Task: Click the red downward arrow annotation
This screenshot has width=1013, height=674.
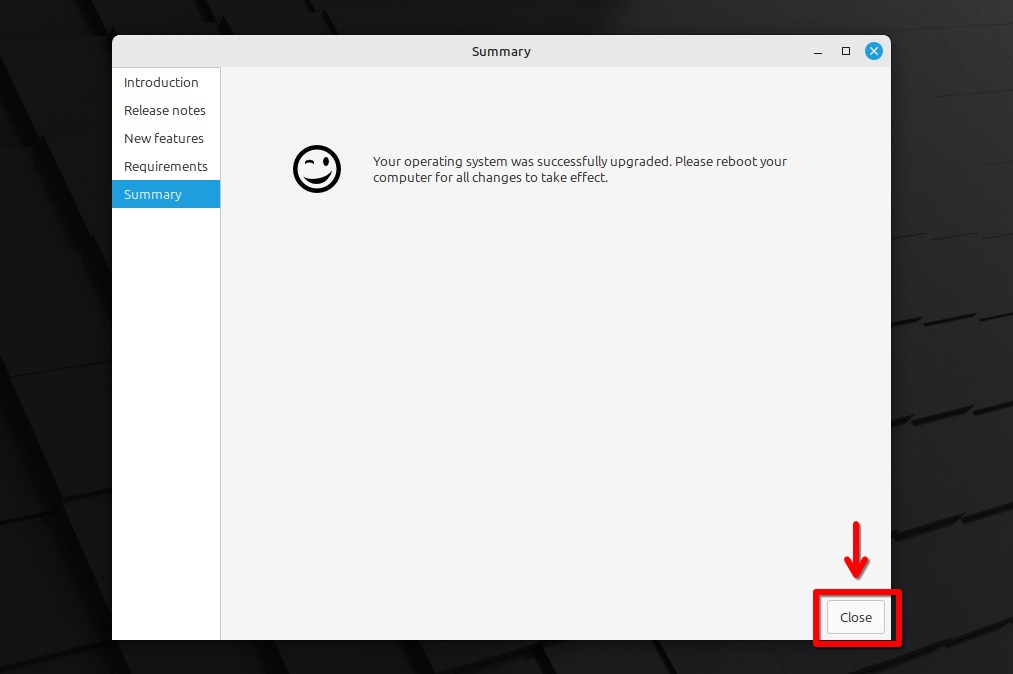Action: 856,550
